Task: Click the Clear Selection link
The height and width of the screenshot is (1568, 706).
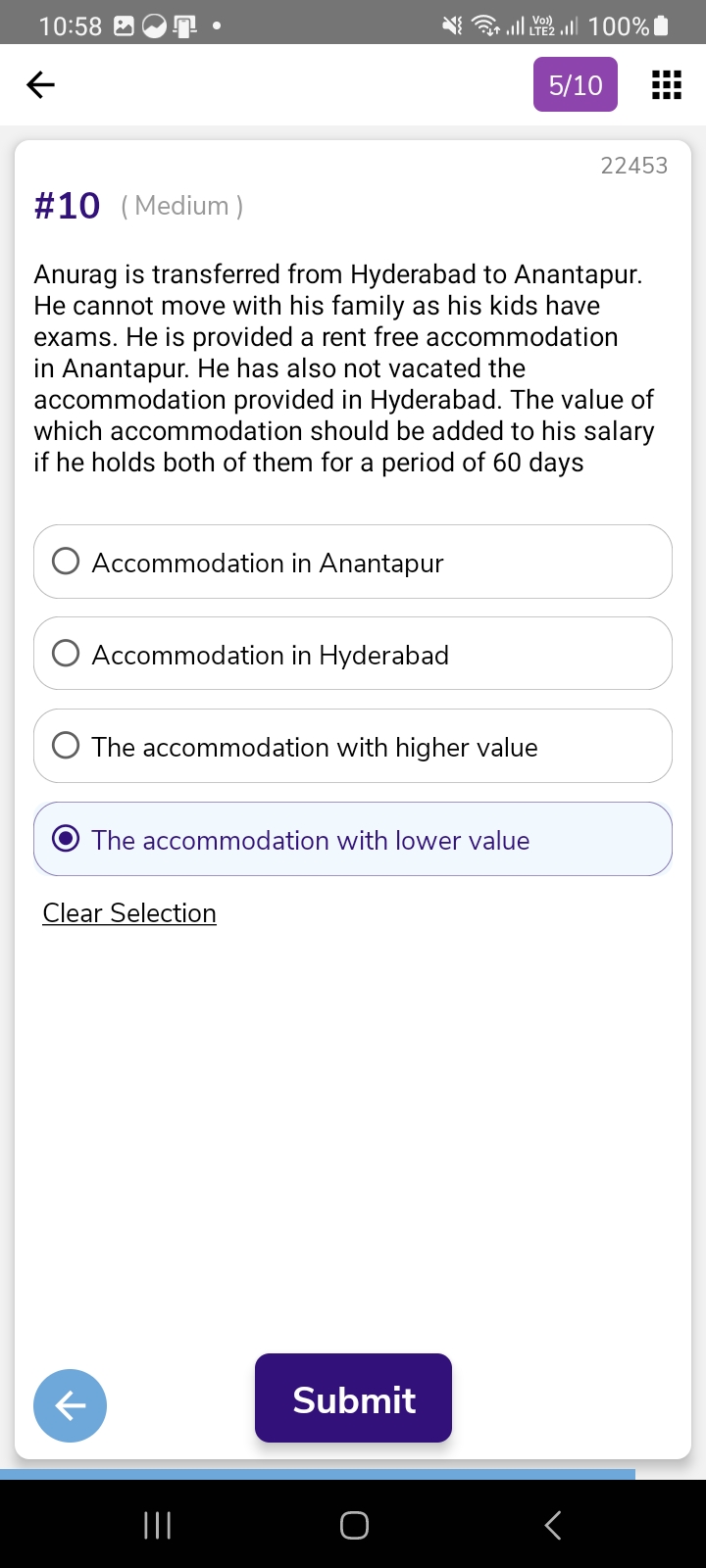Action: (129, 913)
